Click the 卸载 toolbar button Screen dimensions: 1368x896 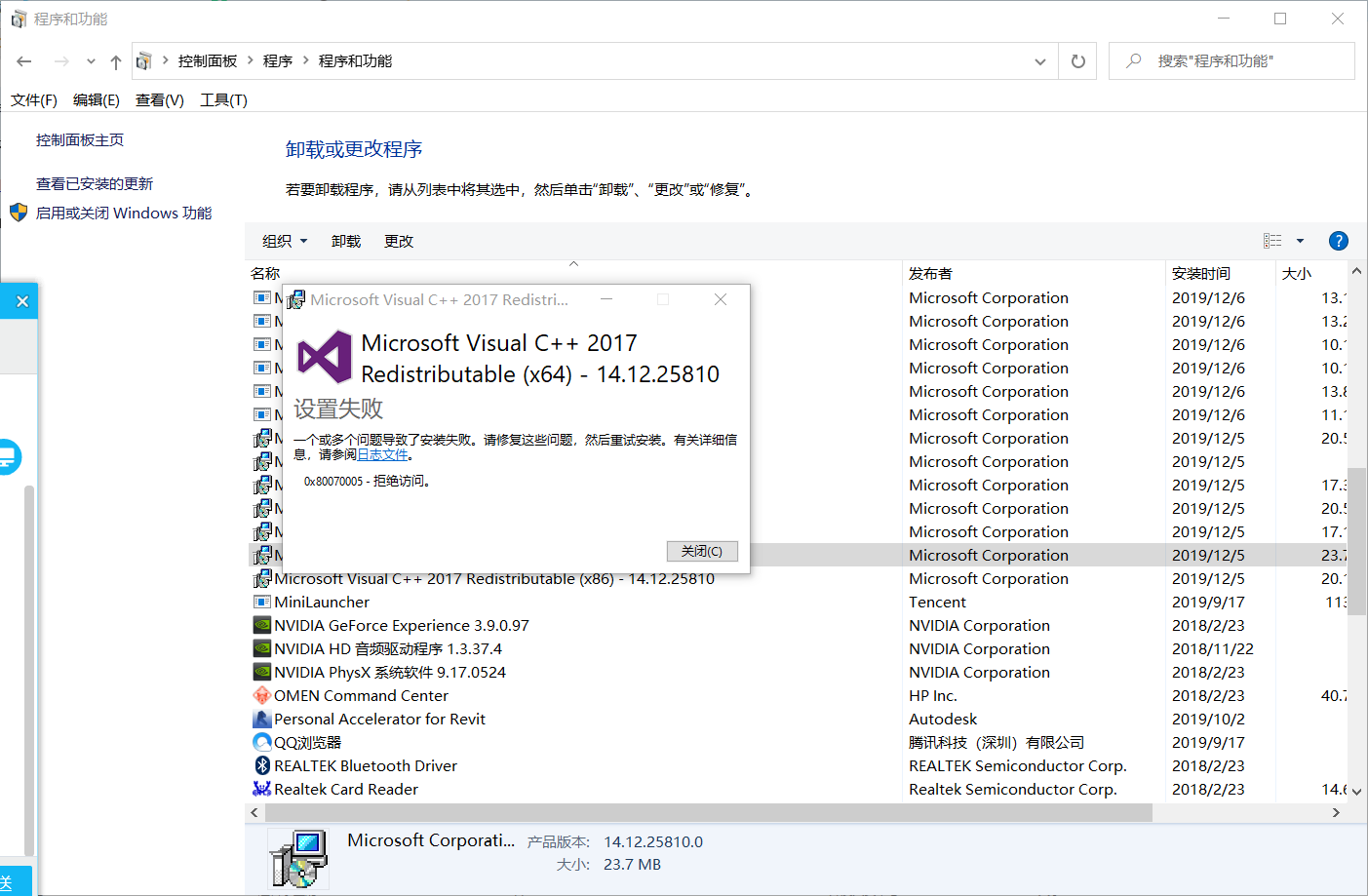[x=346, y=242]
